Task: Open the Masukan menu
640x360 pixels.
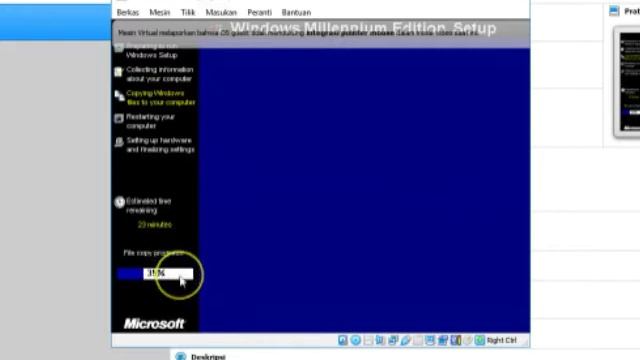Action: coord(221,13)
